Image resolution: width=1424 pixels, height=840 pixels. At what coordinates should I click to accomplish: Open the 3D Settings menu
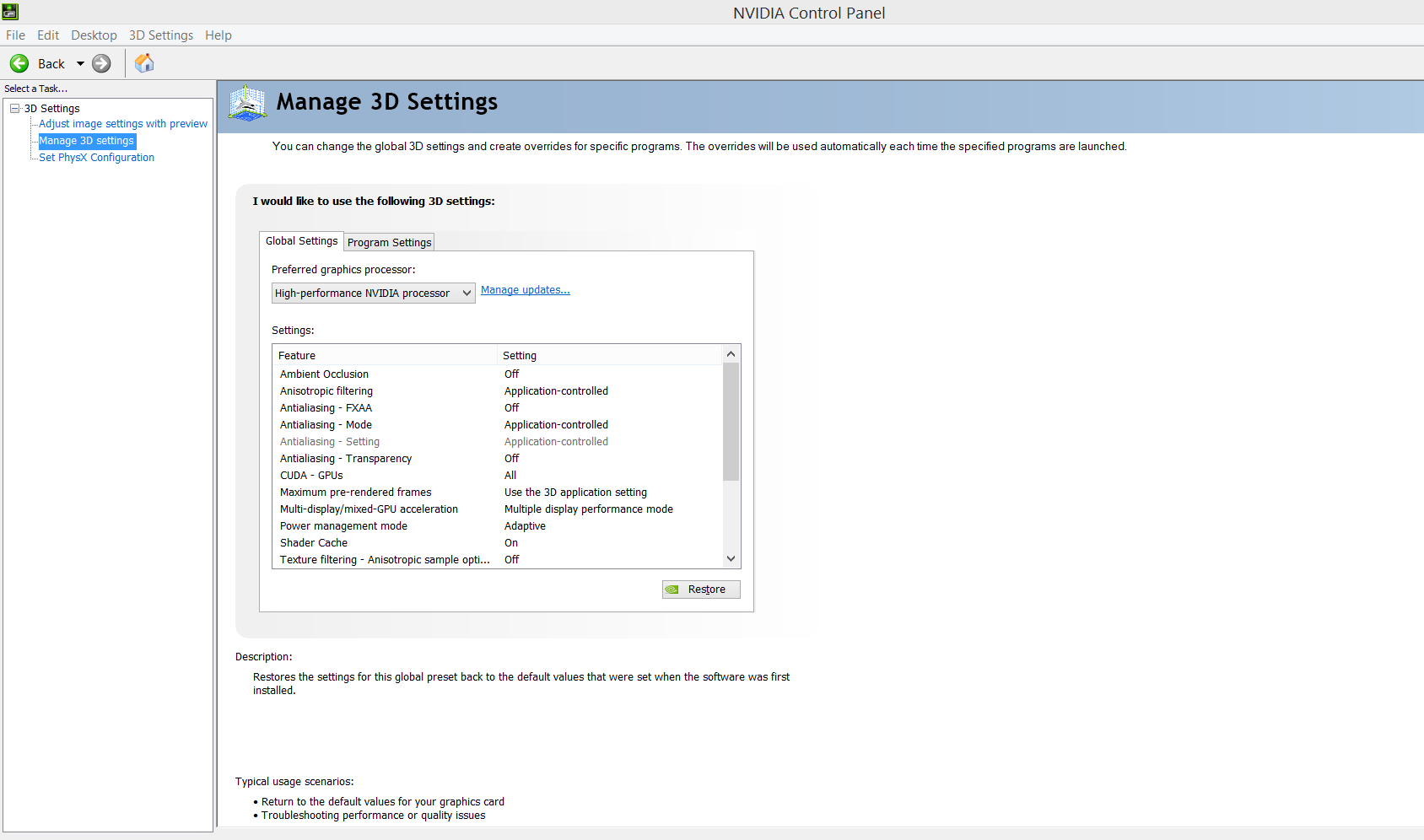(x=161, y=35)
